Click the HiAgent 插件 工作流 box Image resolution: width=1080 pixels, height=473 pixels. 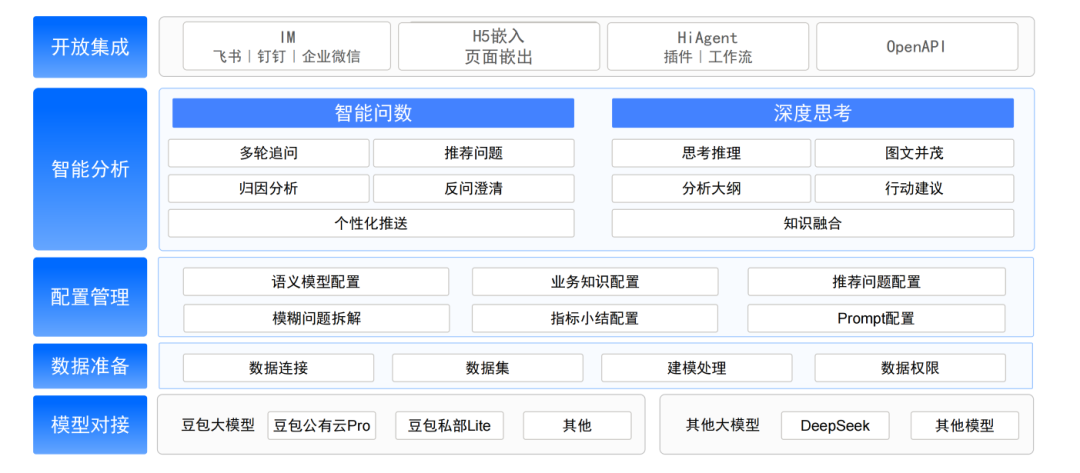pyautogui.click(x=707, y=46)
